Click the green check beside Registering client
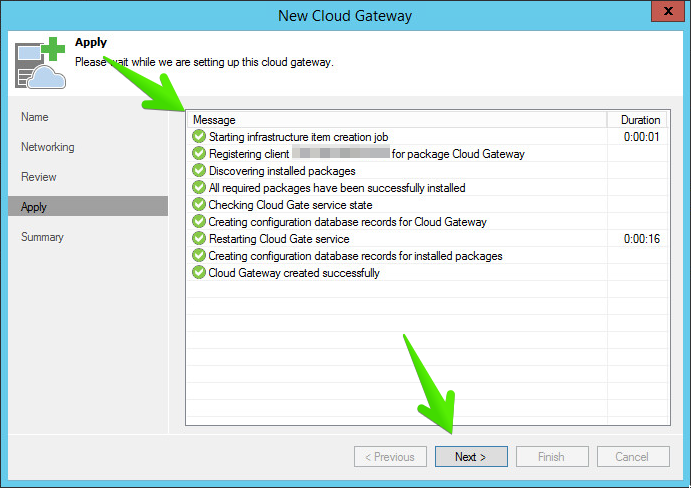 [x=199, y=153]
